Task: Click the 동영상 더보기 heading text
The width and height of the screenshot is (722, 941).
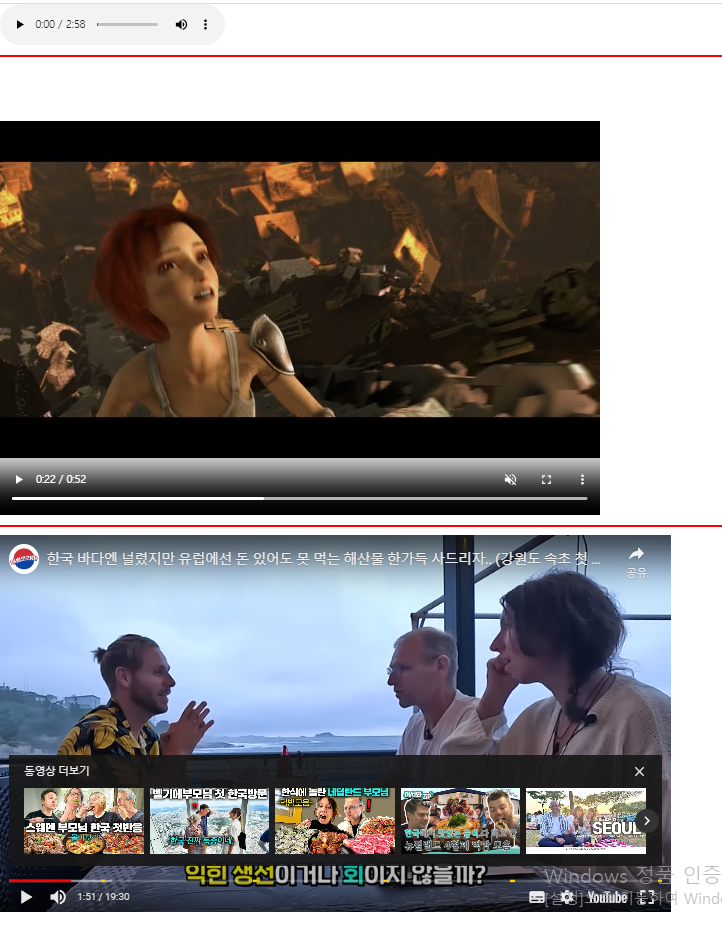Action: click(x=56, y=771)
